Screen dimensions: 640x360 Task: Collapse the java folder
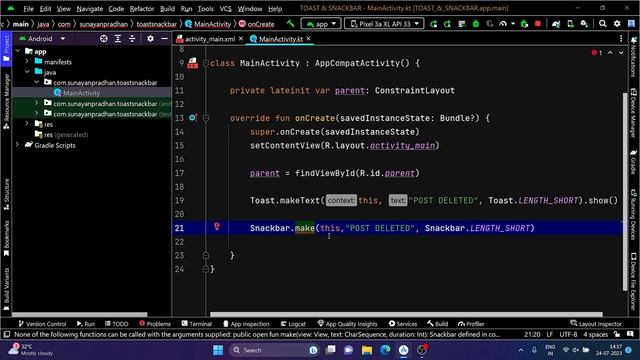click(x=27, y=72)
